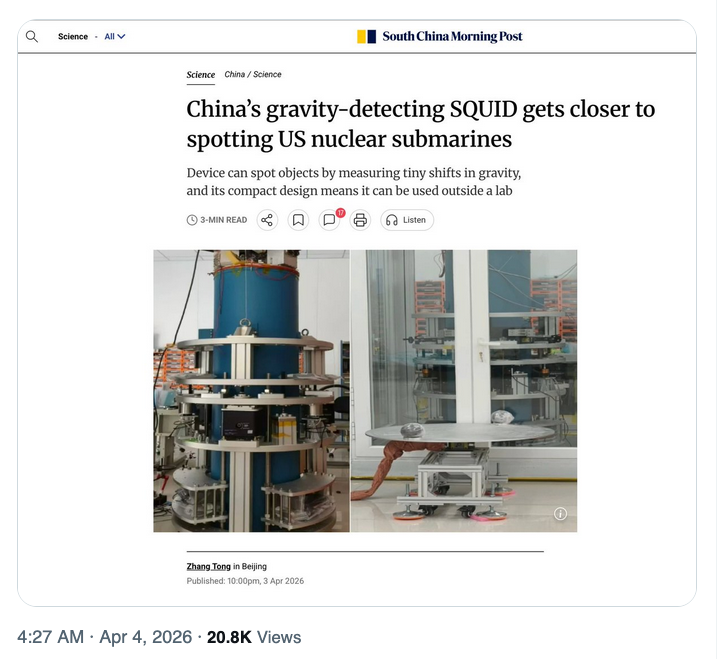Image resolution: width=717 pixels, height=659 pixels.
Task: Open the turntable apparatus photo
Action: 464,391
